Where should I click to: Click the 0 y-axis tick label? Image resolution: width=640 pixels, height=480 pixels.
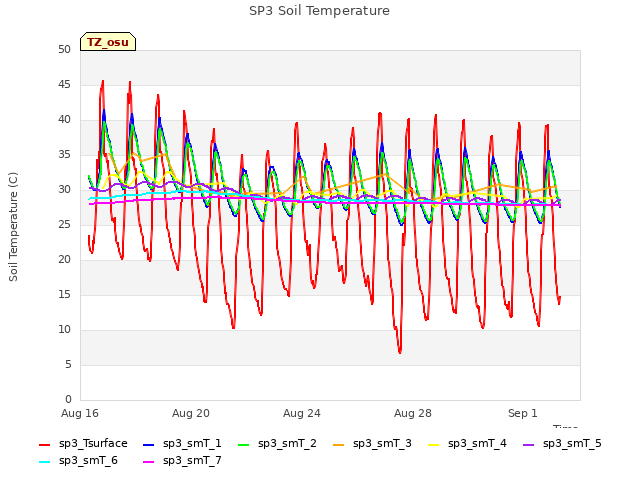[x=68, y=400]
